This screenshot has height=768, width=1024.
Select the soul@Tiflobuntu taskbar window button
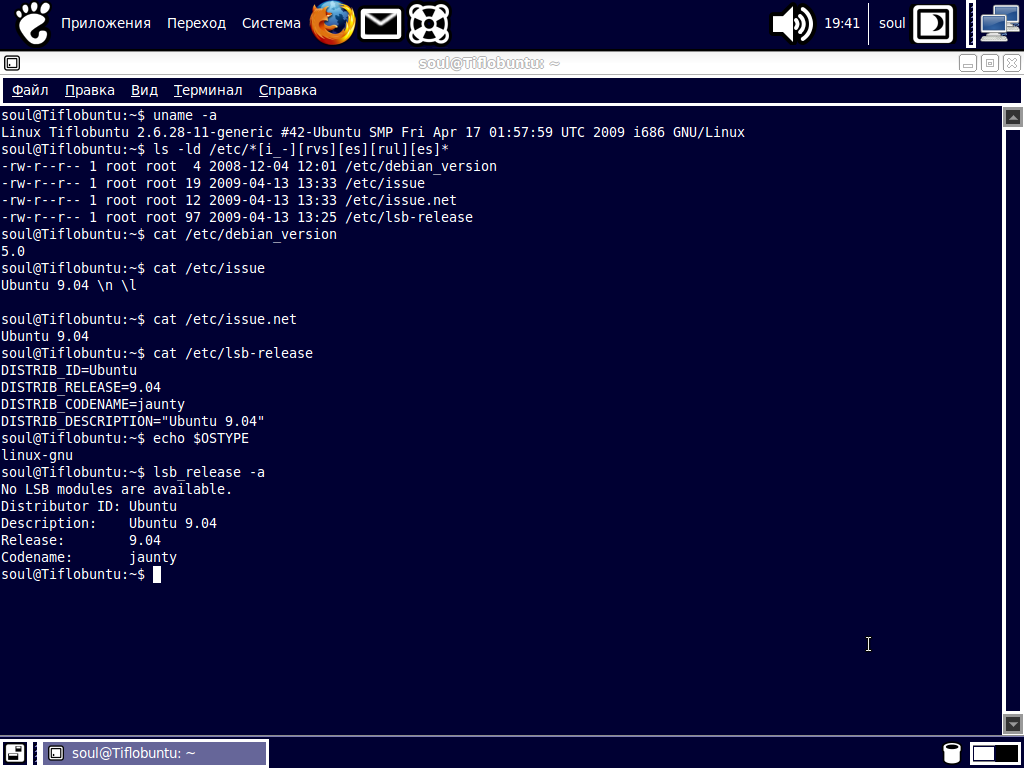click(155, 753)
